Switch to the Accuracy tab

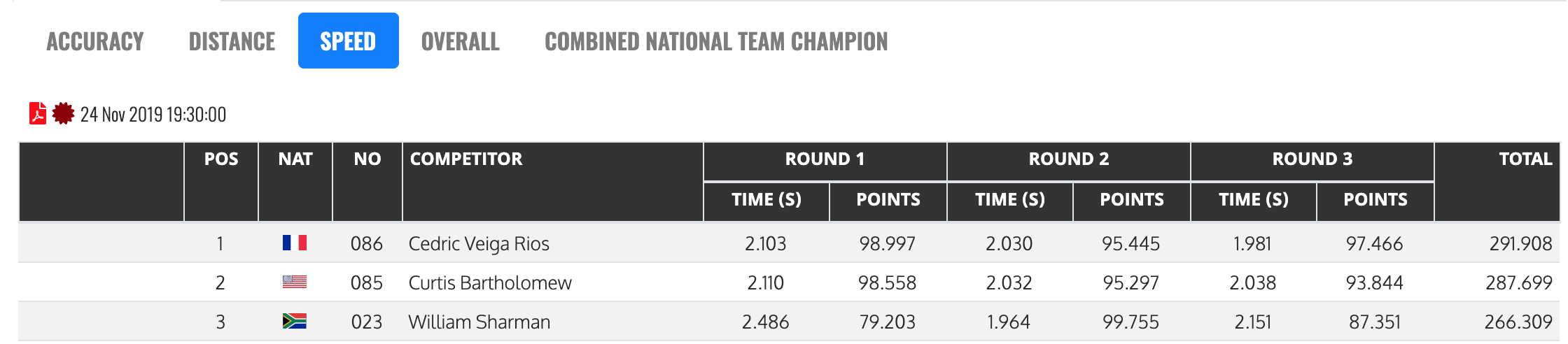[95, 41]
